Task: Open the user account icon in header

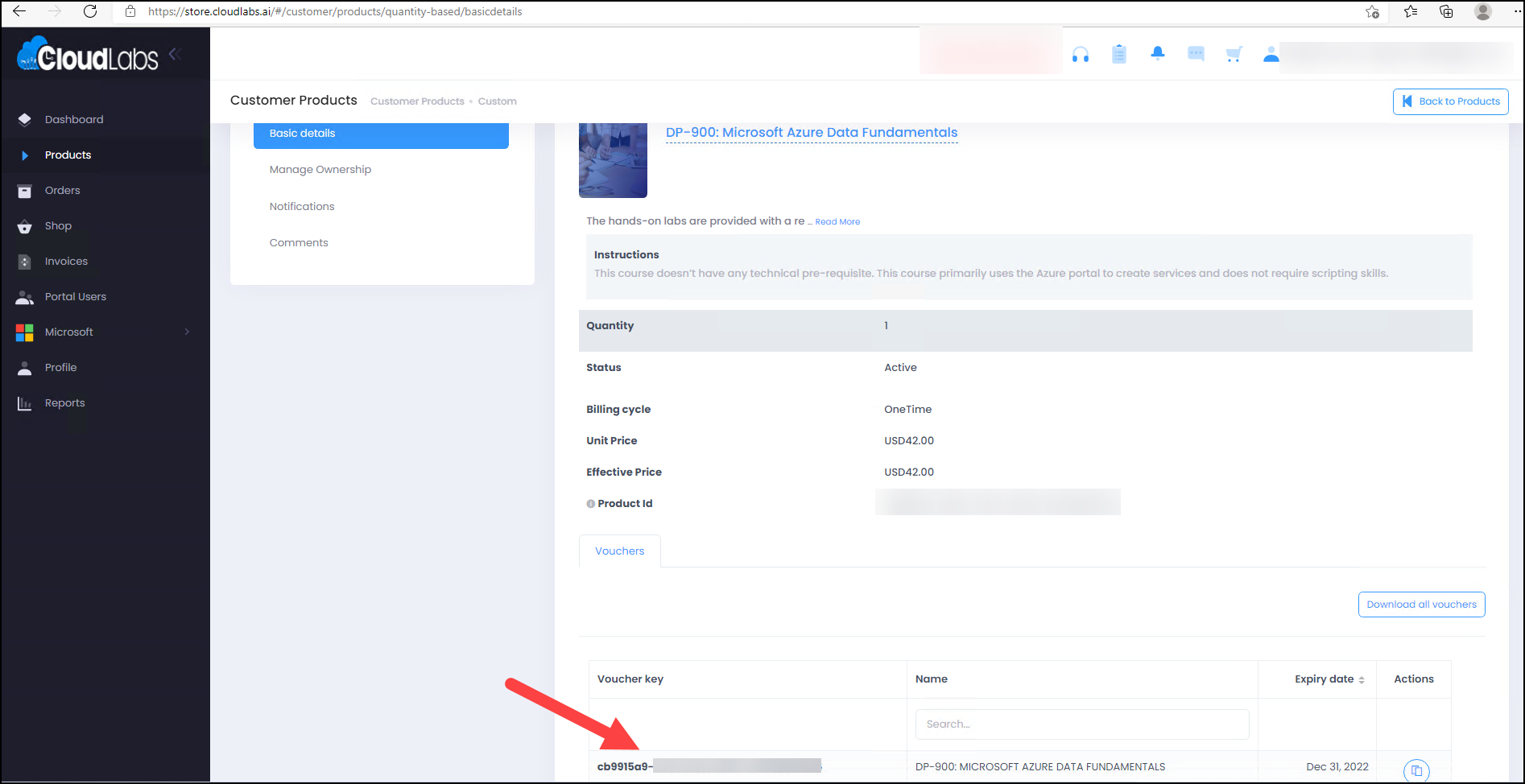Action: point(1271,54)
